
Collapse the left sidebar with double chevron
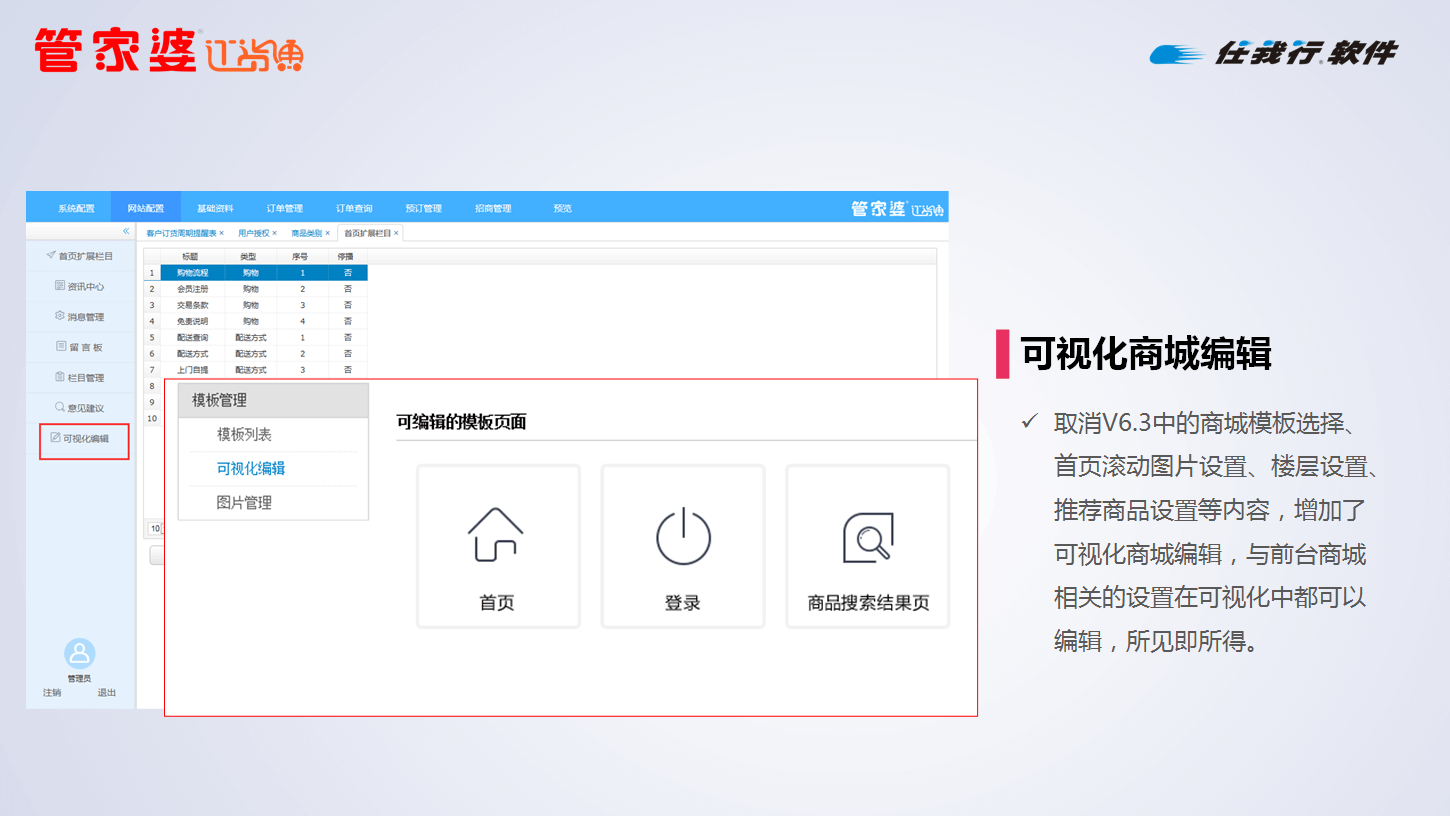(126, 231)
